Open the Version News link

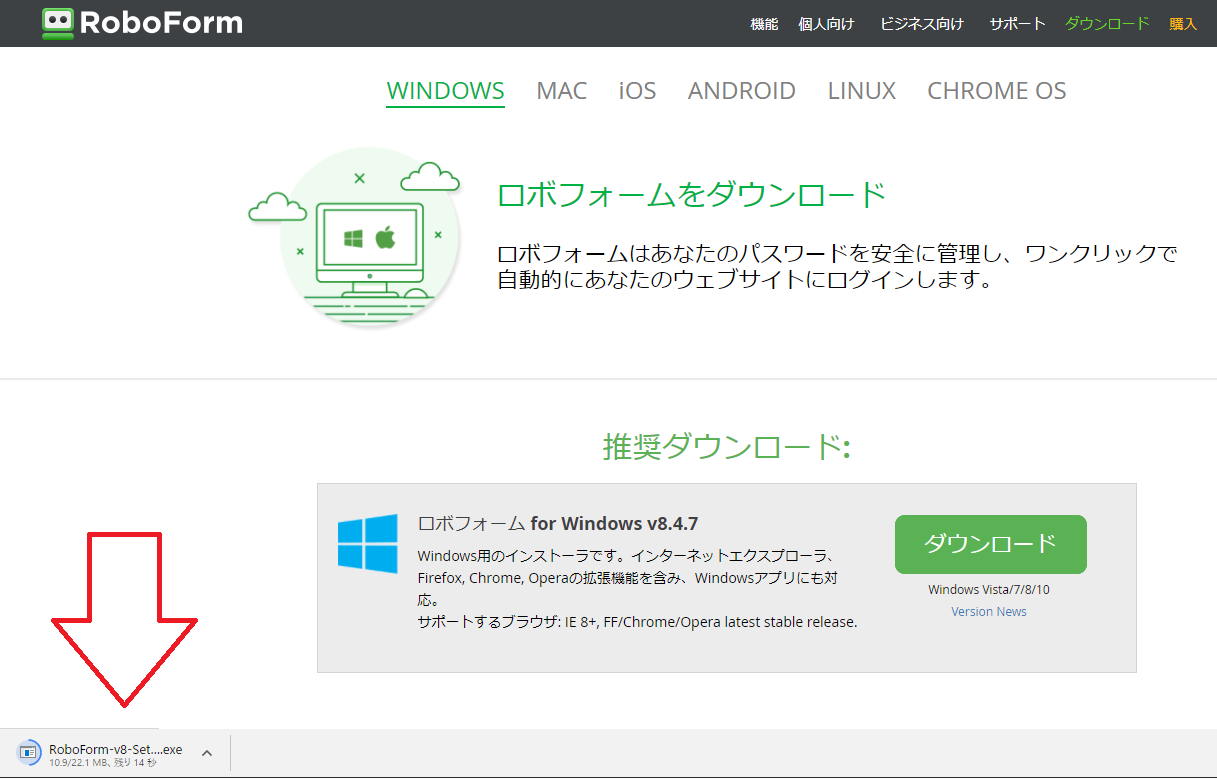989,612
